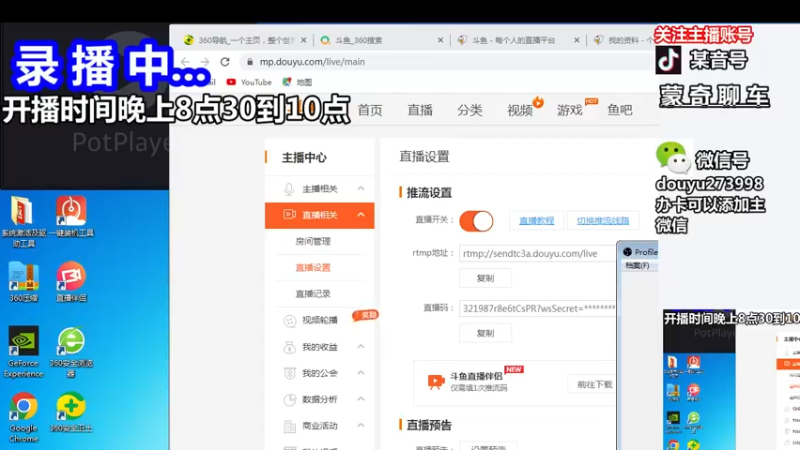Toggle the 直播开关 switch

476,221
